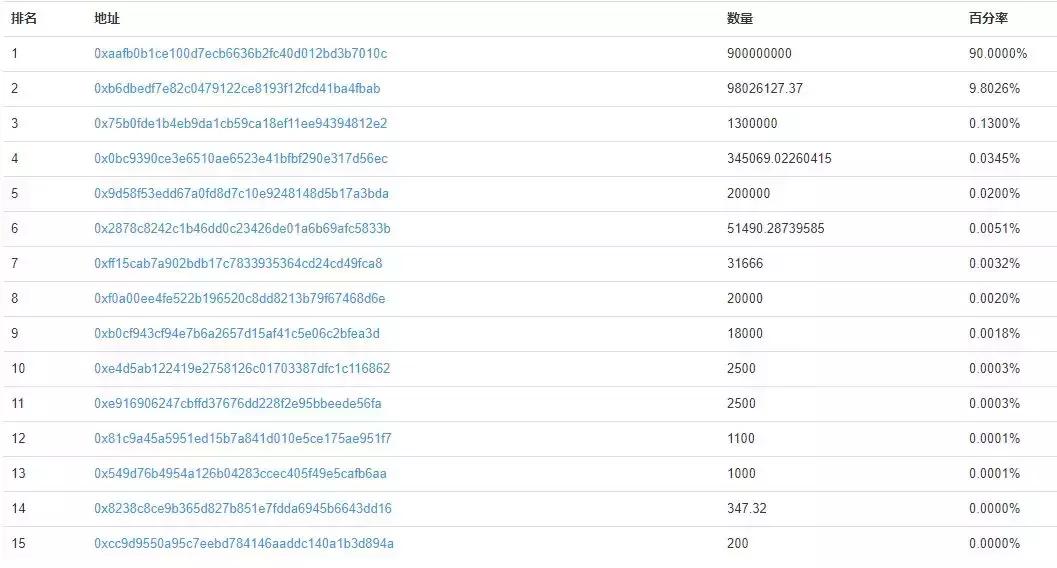Click the address 0x8238c8ce9b365d82
Screen dimensions: 1057x568
[x=243, y=509]
